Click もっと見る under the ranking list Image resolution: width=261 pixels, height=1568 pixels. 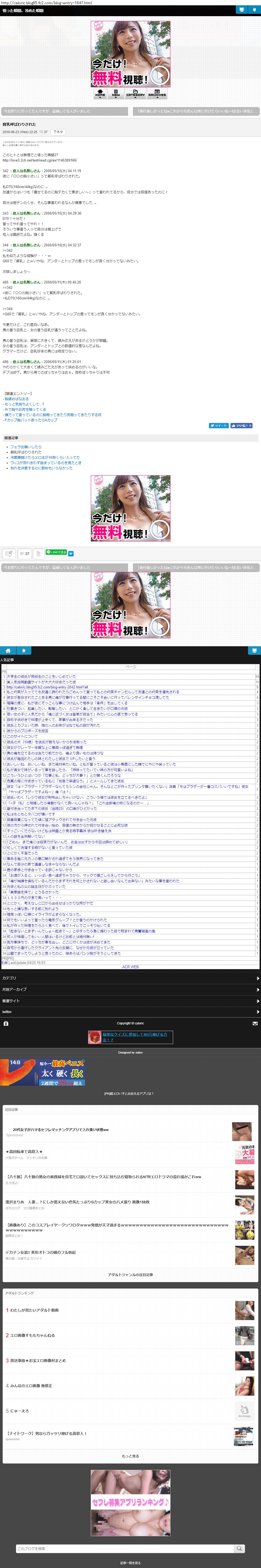(x=131, y=1456)
